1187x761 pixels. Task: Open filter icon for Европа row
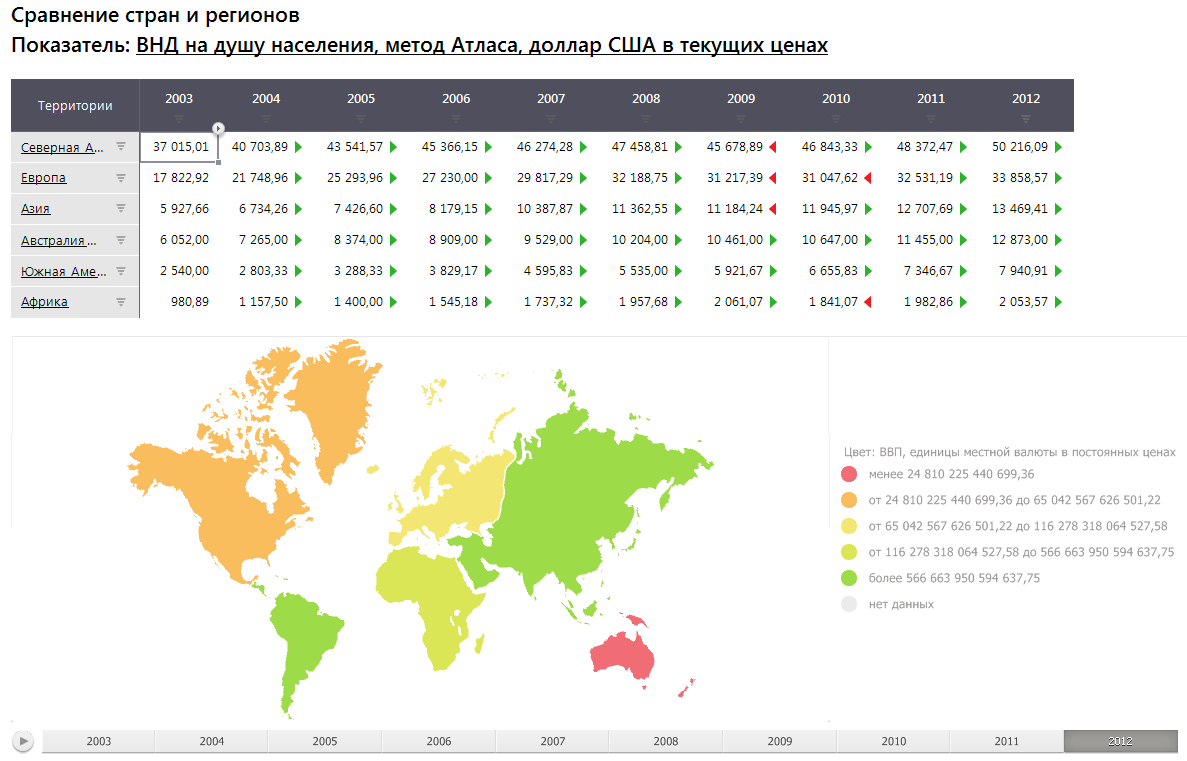(x=120, y=177)
